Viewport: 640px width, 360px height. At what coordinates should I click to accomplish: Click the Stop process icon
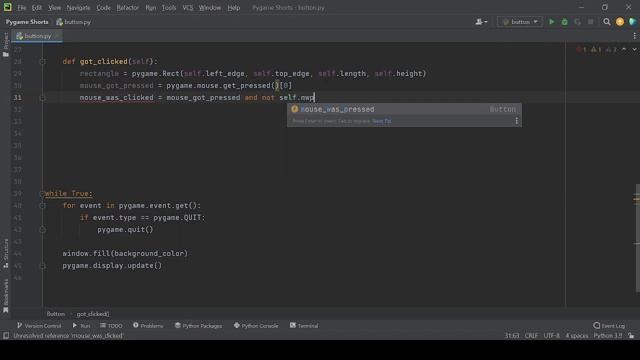591,22
